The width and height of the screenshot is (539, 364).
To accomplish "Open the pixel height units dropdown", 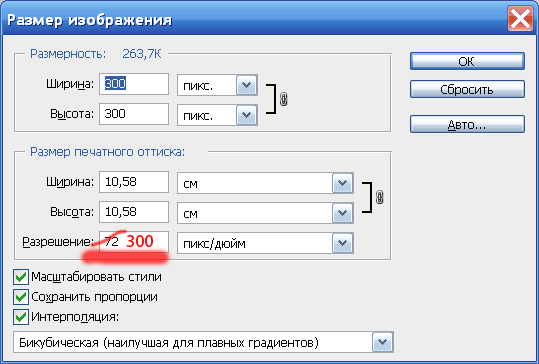I will click(x=217, y=115).
